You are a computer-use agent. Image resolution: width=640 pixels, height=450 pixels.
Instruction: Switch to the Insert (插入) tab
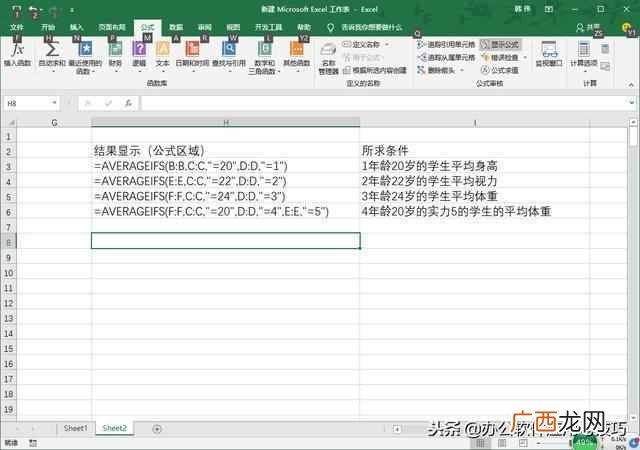(77, 27)
